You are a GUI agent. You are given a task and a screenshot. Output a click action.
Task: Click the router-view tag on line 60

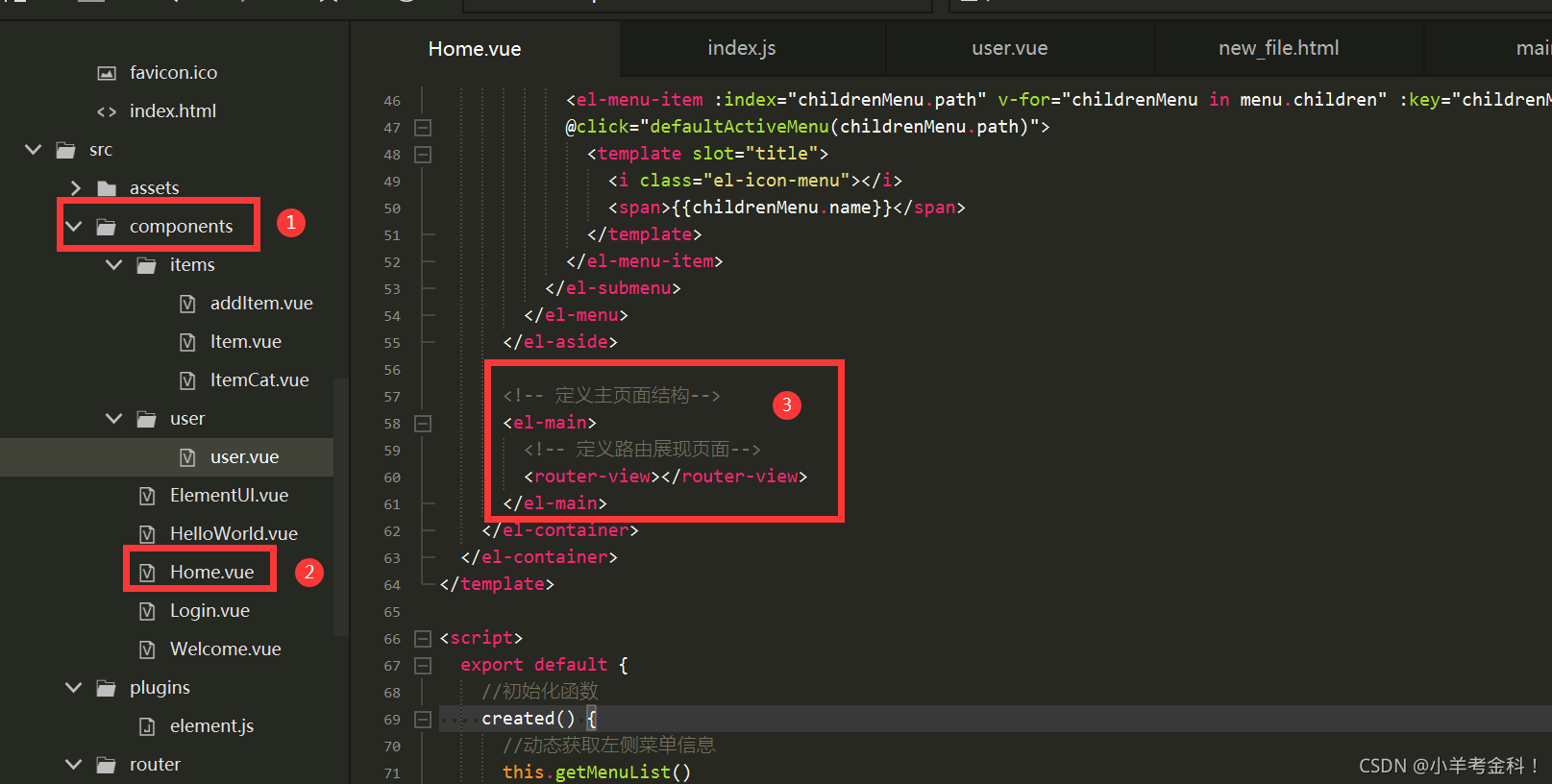(x=666, y=477)
